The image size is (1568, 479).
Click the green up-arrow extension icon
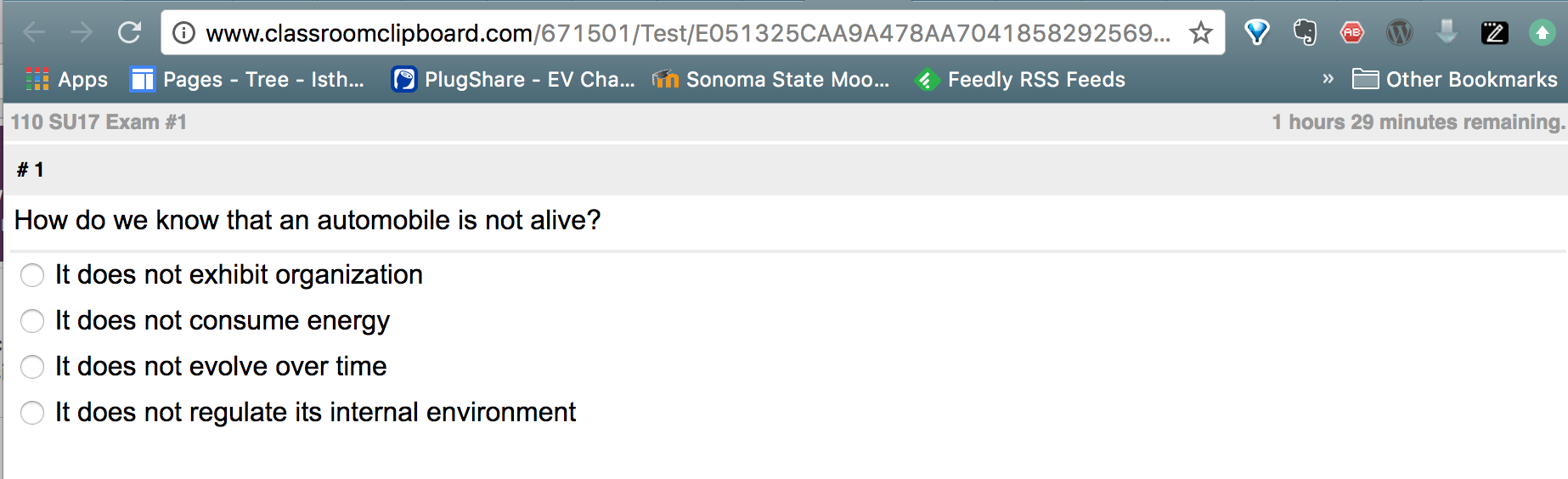pyautogui.click(x=1542, y=33)
